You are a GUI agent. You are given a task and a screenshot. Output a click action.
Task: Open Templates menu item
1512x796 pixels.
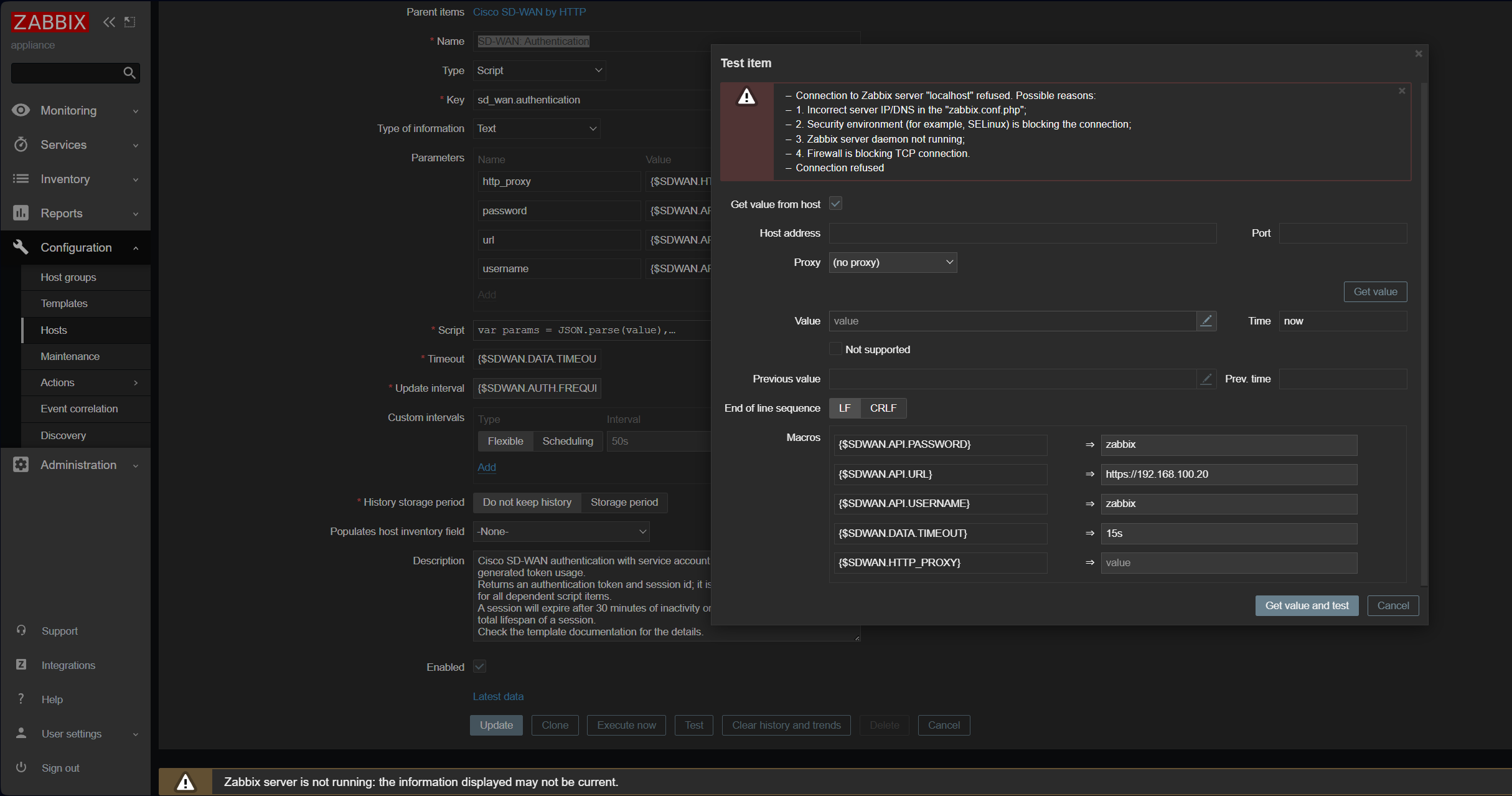[x=86, y=303]
